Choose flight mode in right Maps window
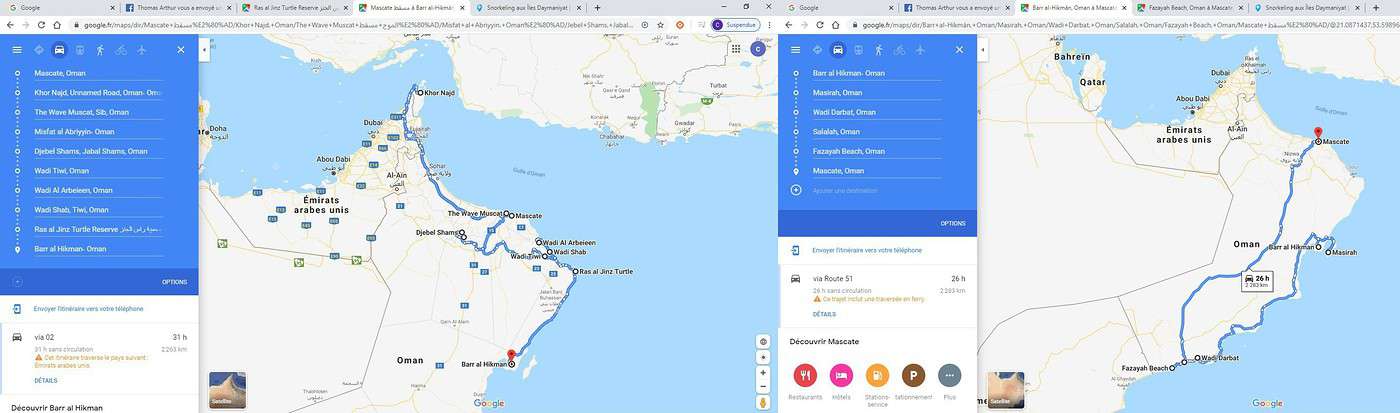 (920, 49)
